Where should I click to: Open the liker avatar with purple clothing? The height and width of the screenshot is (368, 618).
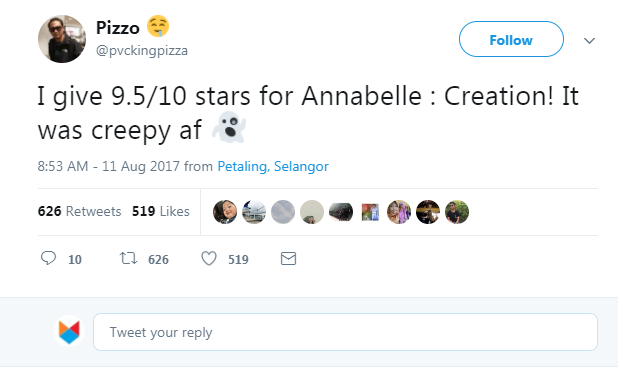tap(399, 212)
